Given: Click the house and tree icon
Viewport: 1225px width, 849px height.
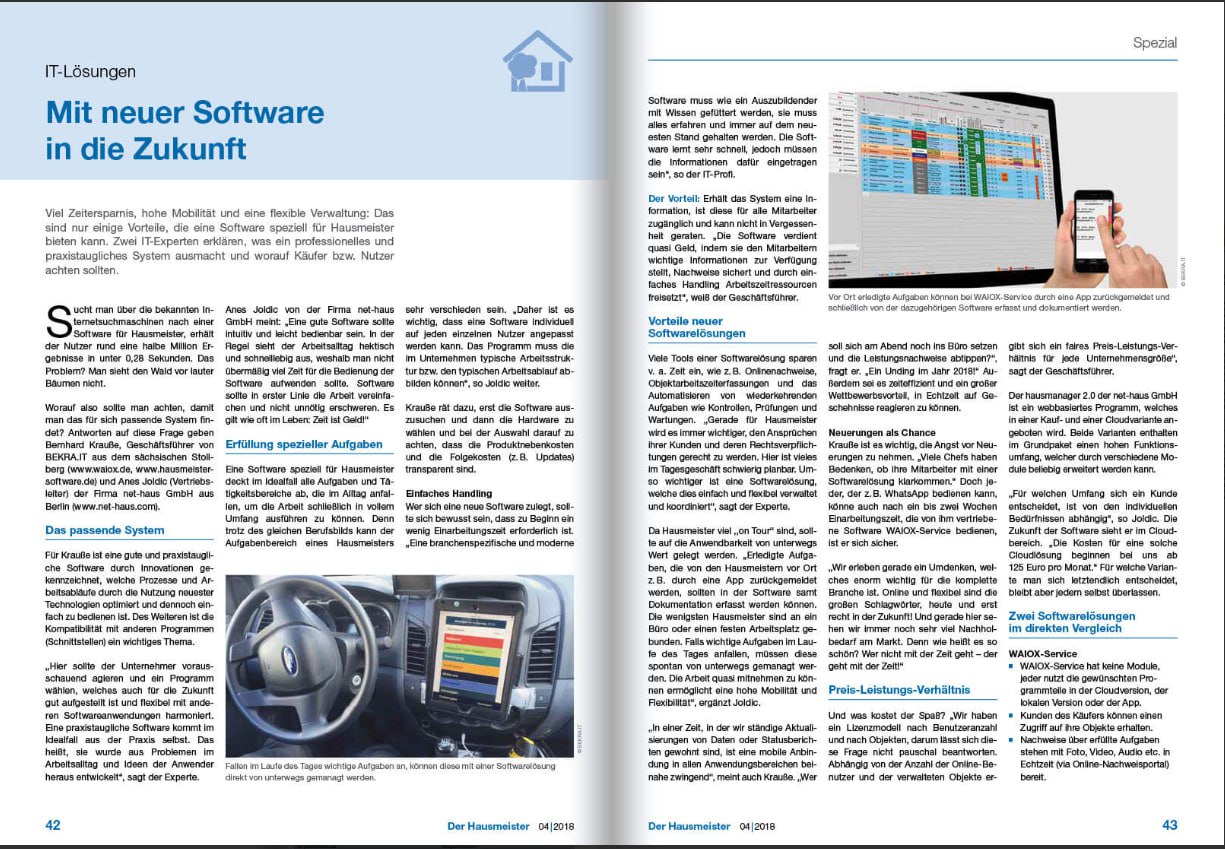Looking at the screenshot, I should tap(537, 61).
